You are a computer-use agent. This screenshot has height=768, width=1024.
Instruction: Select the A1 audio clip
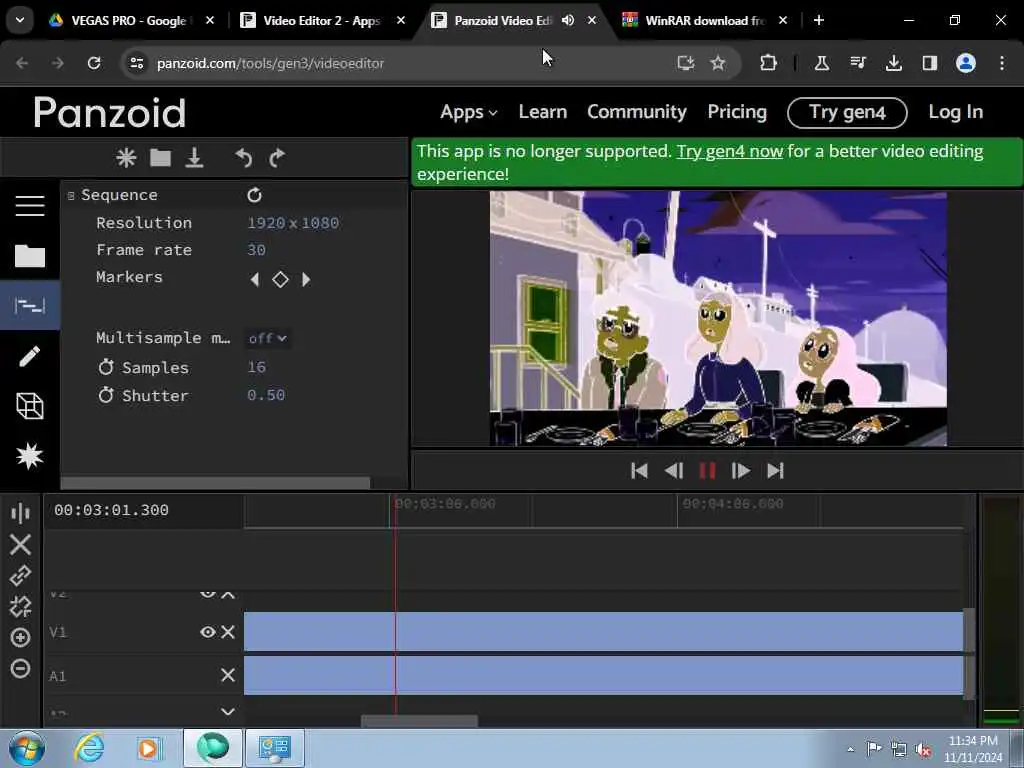(603, 675)
